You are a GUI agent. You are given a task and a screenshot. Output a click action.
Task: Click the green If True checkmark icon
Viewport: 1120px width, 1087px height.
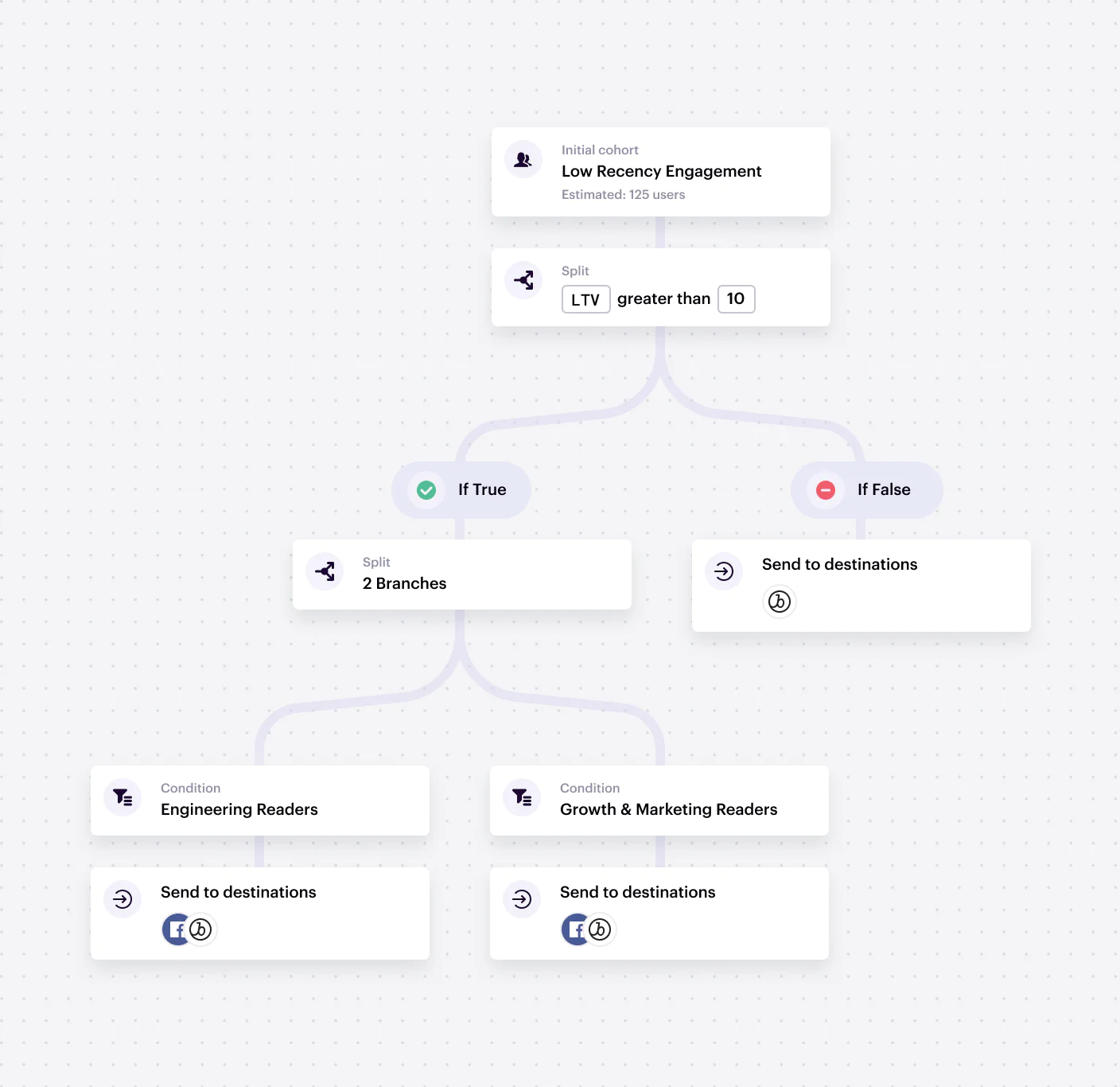[x=426, y=490]
